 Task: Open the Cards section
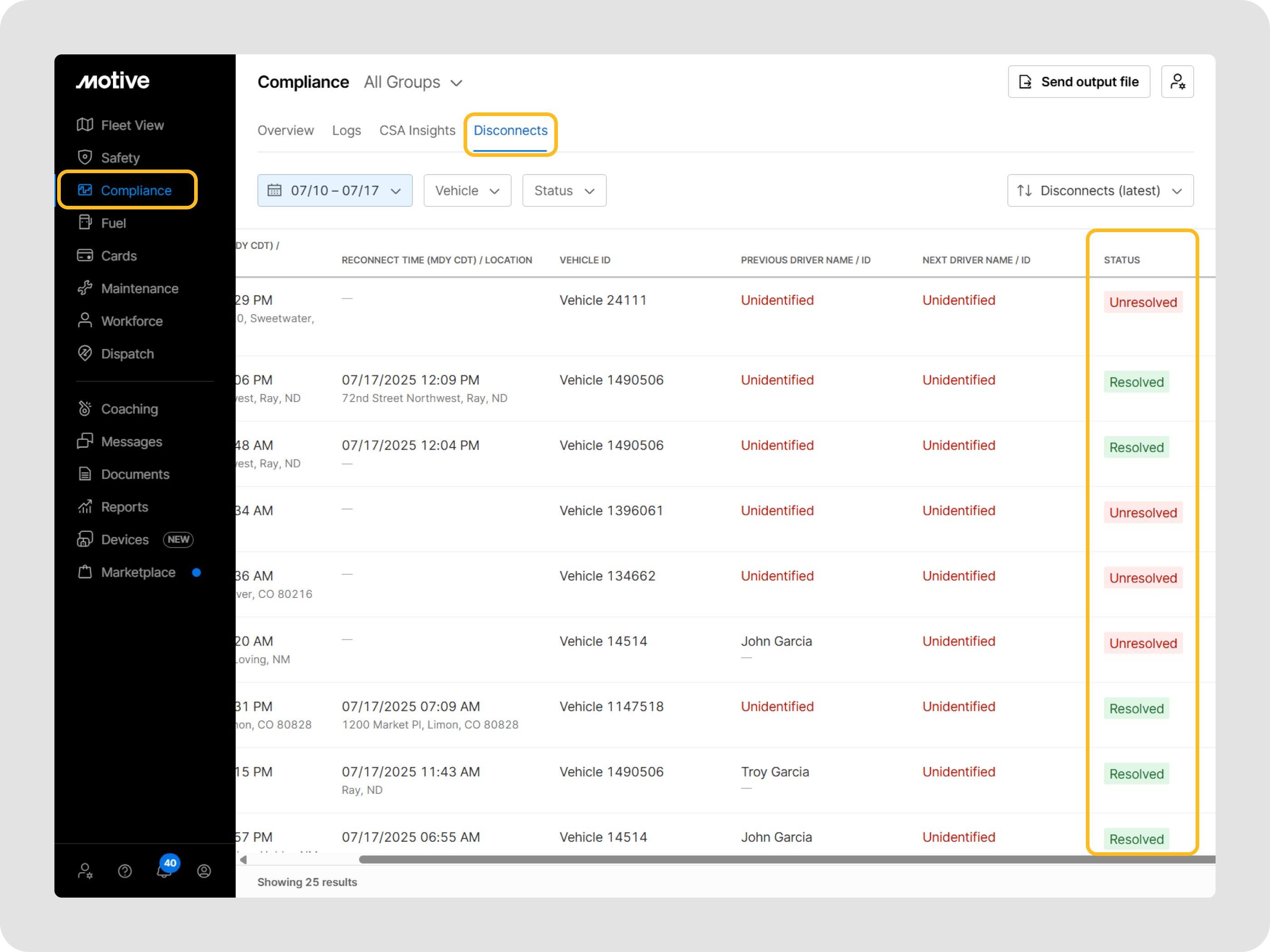pyautogui.click(x=118, y=255)
